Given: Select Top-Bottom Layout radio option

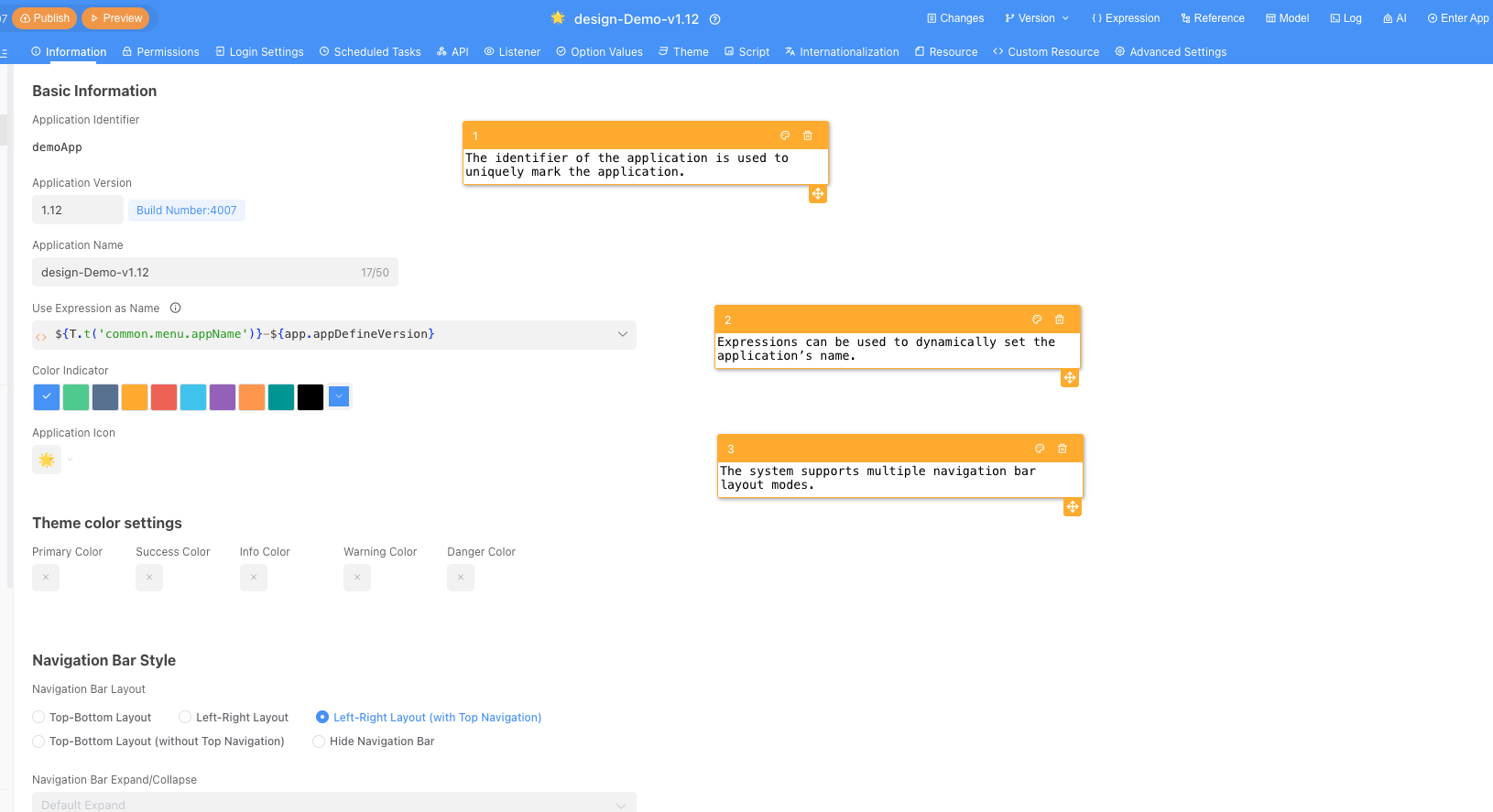Looking at the screenshot, I should coord(38,718).
